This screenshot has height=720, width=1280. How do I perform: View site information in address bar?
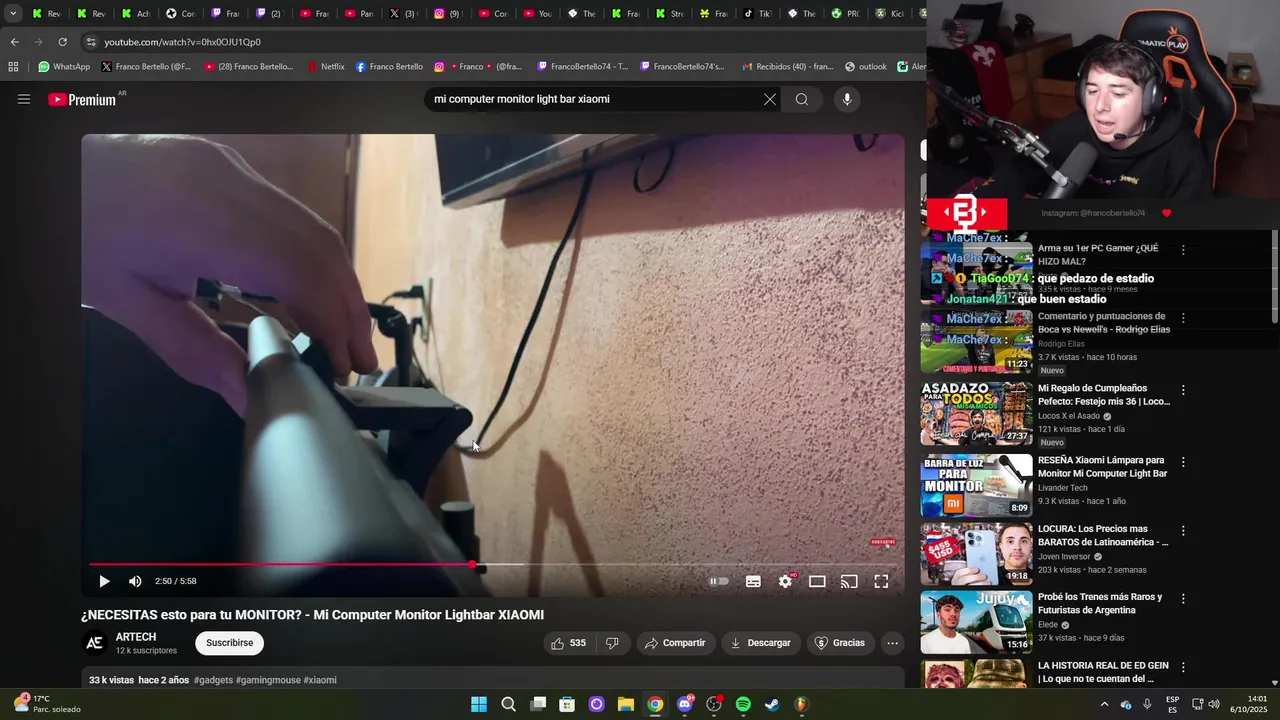pos(91,42)
